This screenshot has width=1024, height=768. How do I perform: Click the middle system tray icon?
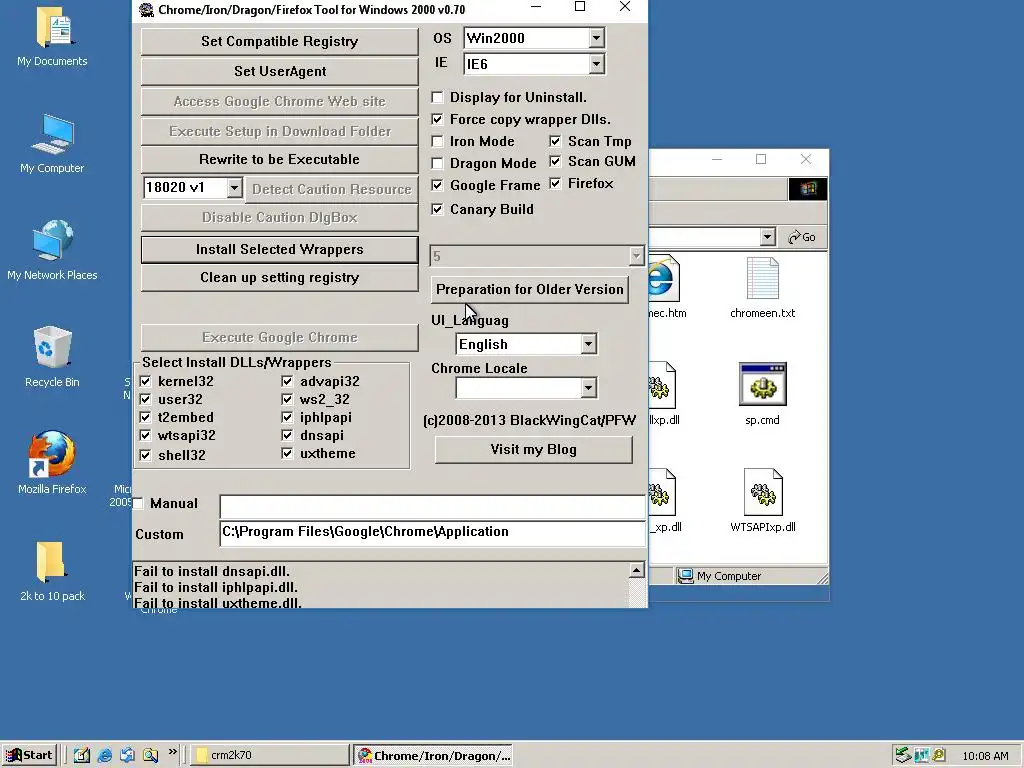pos(921,756)
